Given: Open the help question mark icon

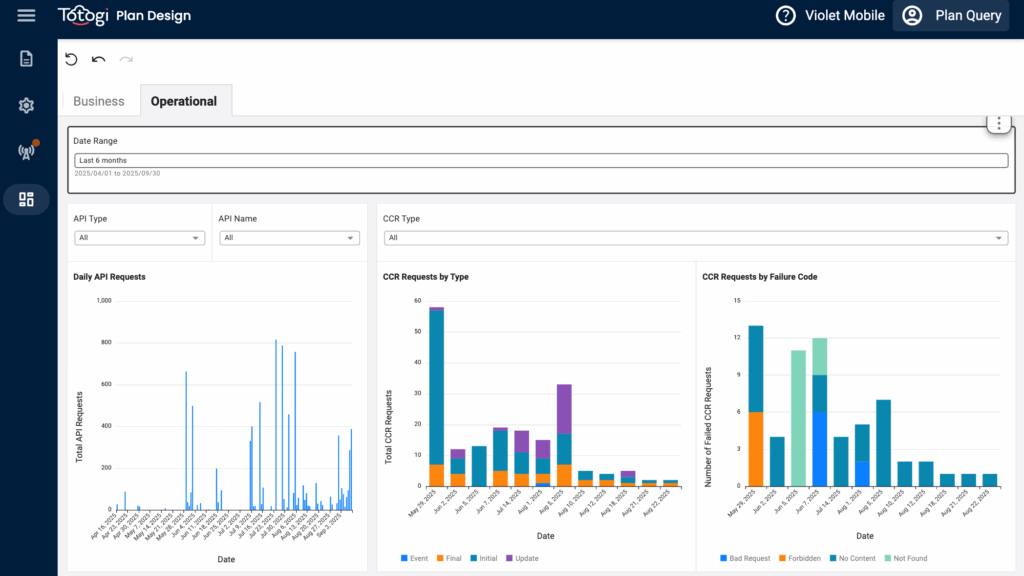Looking at the screenshot, I should coord(786,16).
